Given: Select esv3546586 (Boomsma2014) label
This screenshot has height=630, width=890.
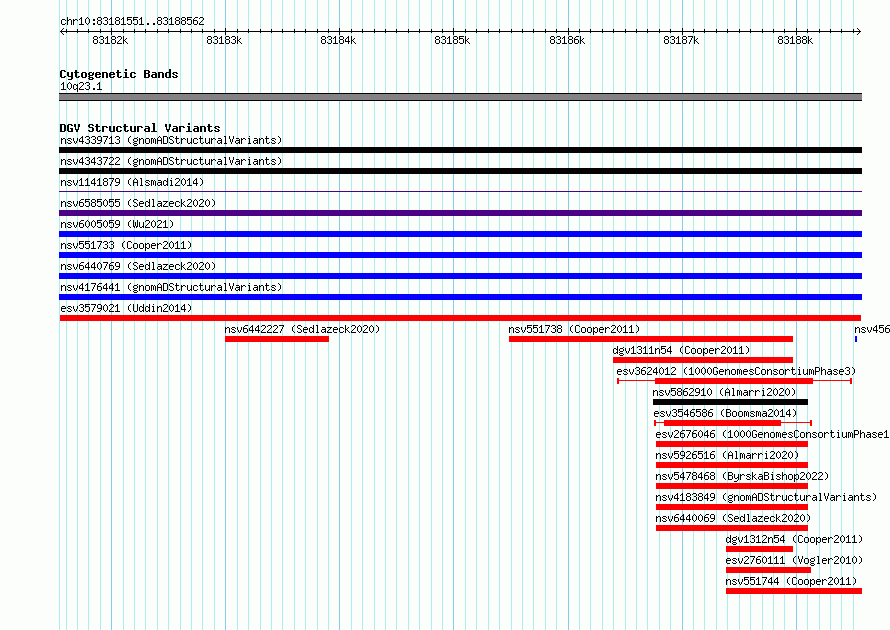Looking at the screenshot, I should tap(725, 413).
